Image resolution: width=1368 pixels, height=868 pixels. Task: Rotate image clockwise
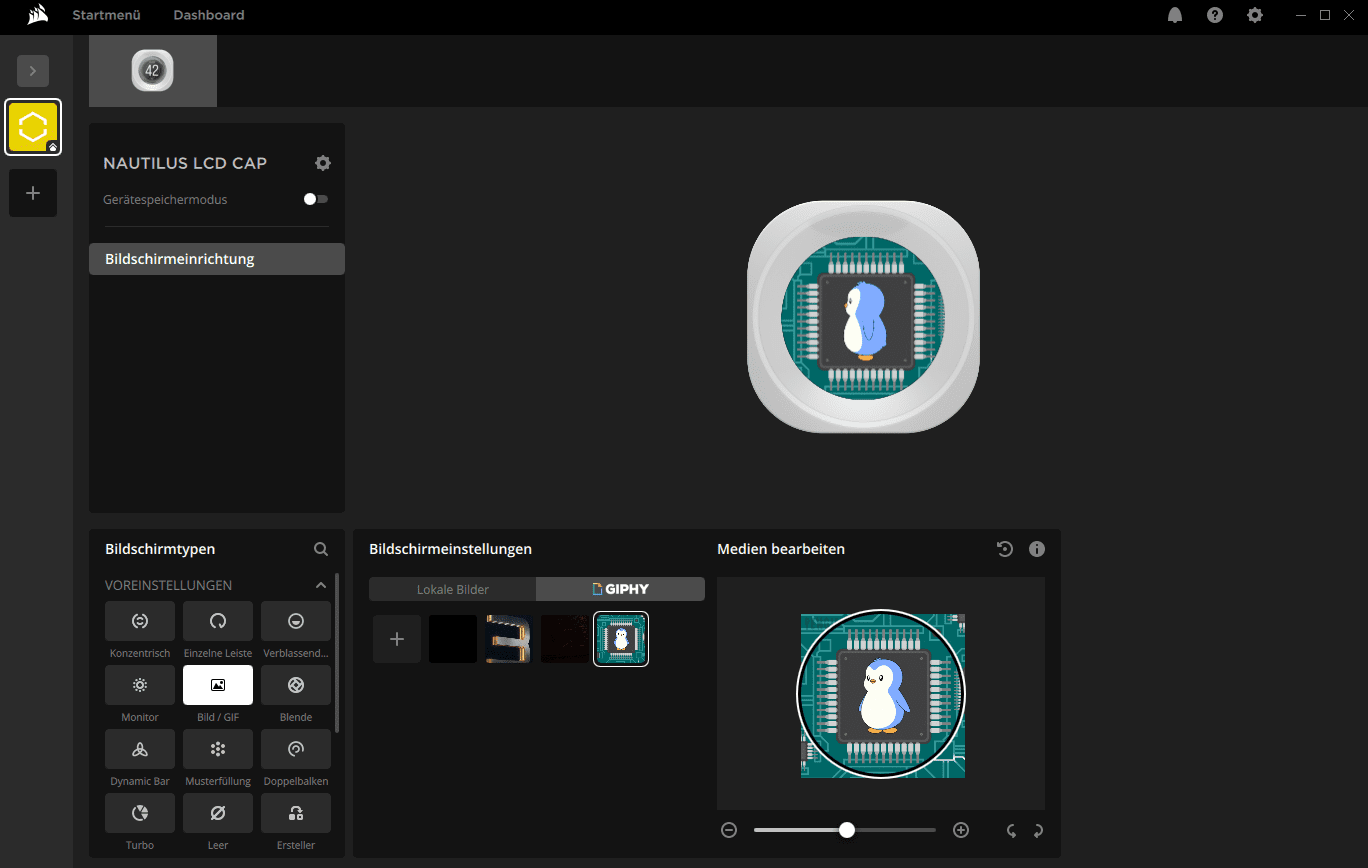point(1038,830)
